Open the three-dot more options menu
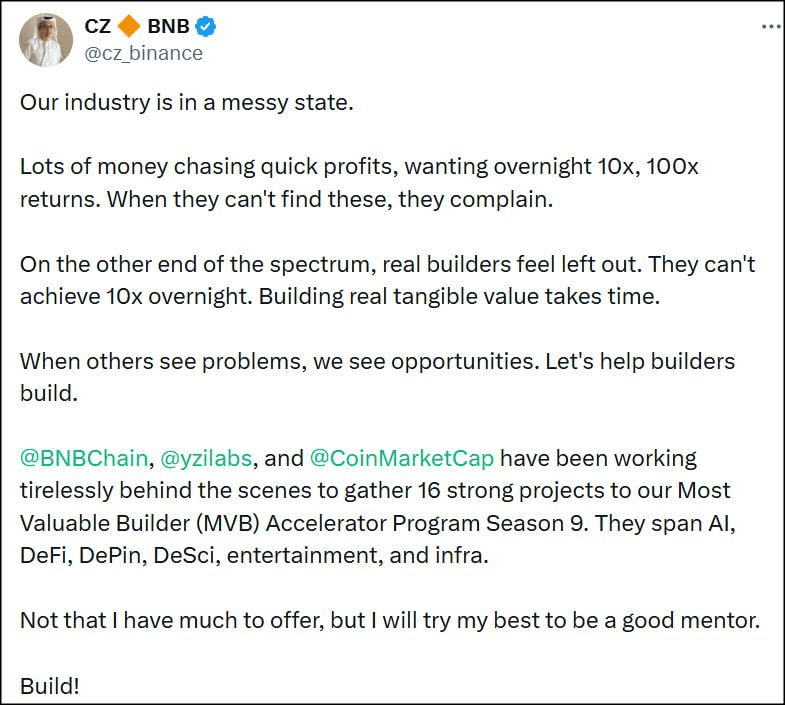 pyautogui.click(x=769, y=27)
